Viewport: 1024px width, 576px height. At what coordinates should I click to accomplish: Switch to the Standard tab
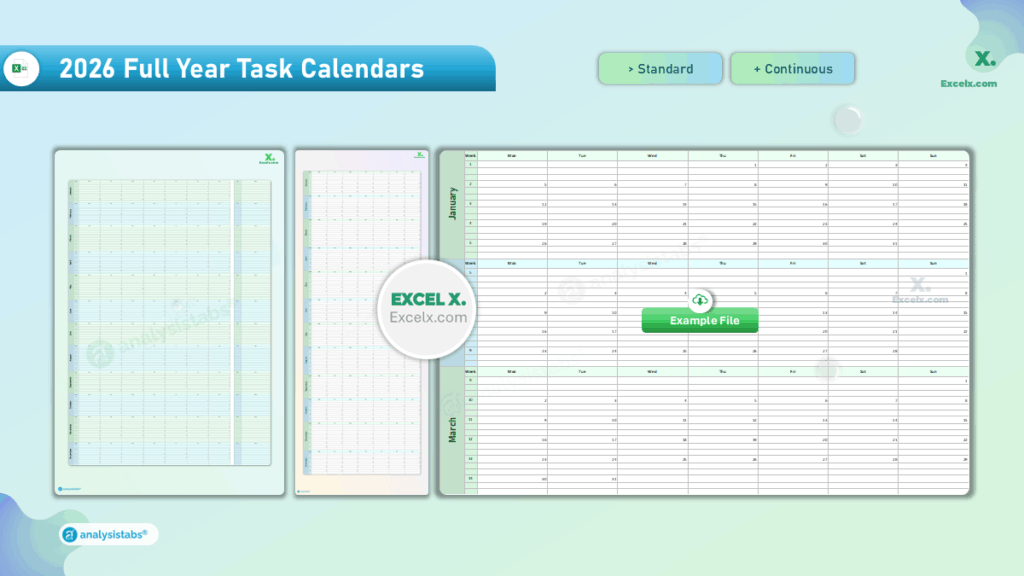pyautogui.click(x=660, y=68)
